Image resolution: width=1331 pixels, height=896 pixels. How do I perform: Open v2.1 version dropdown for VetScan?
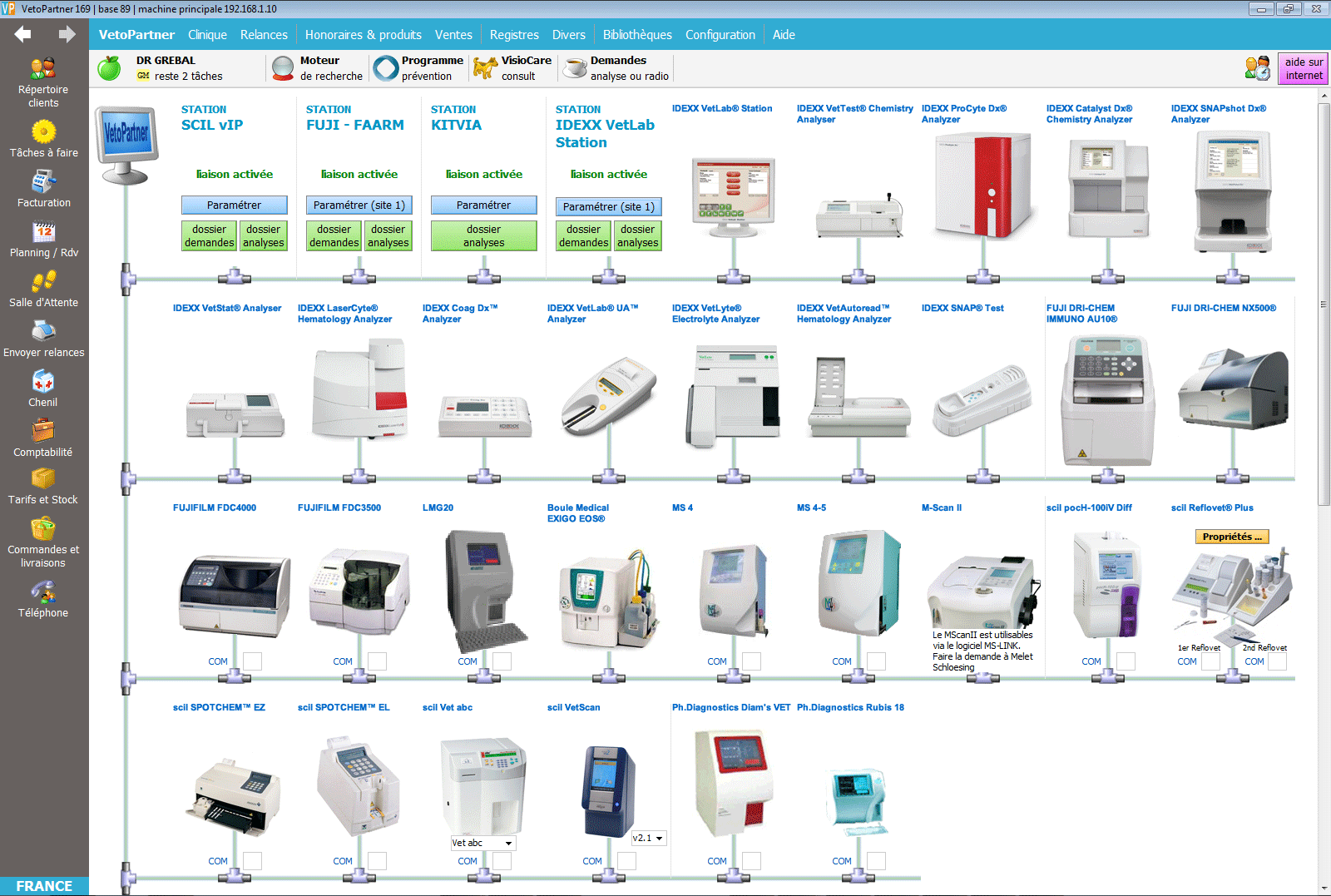tap(649, 838)
